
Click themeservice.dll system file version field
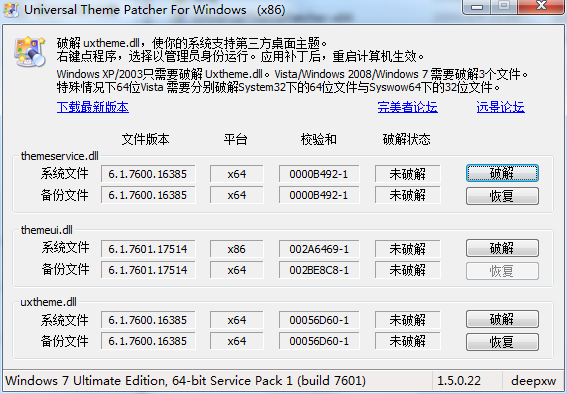pyautogui.click(x=148, y=174)
